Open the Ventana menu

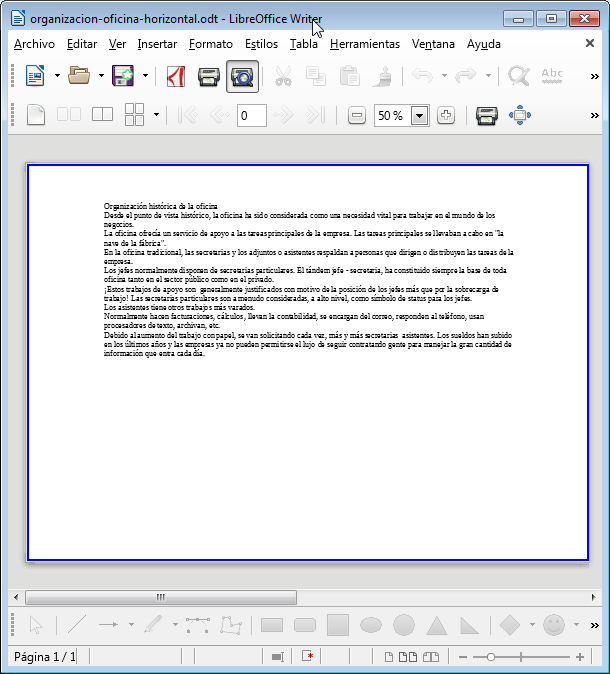pos(433,44)
